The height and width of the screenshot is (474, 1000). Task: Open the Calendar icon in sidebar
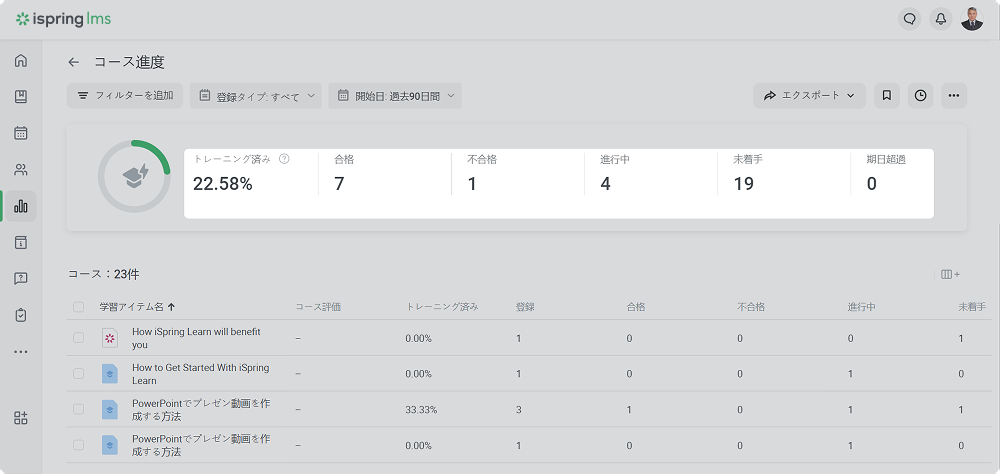pyautogui.click(x=21, y=133)
